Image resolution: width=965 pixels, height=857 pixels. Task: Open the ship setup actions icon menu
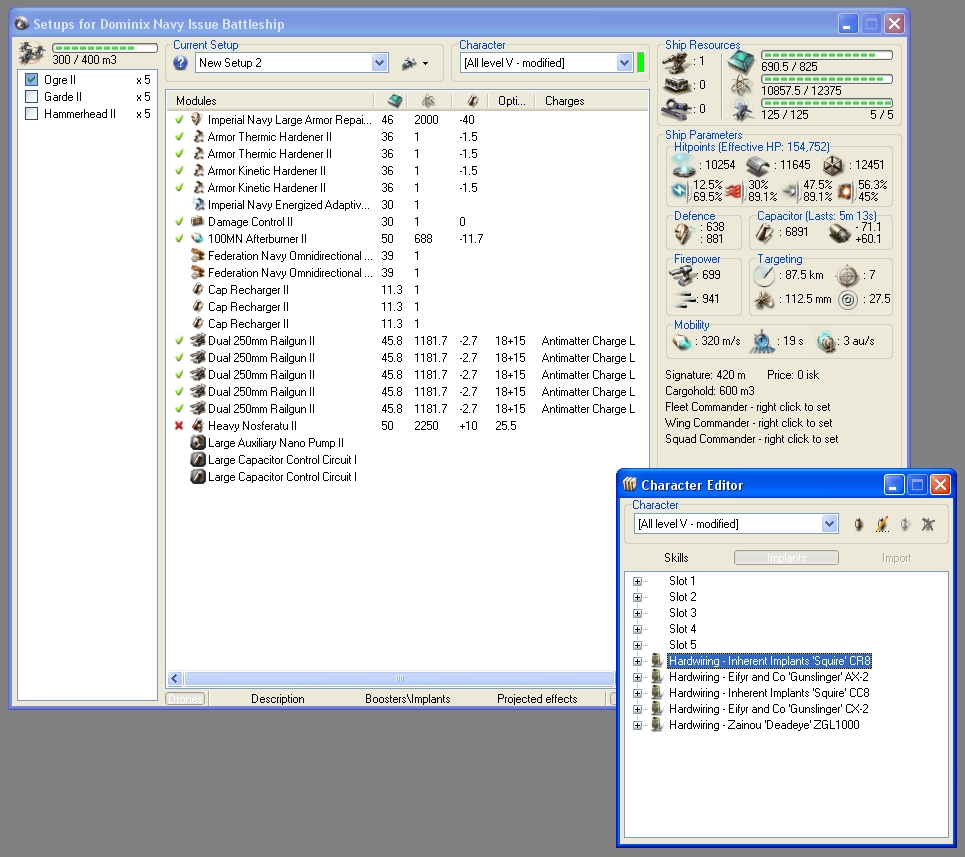pyautogui.click(x=414, y=63)
